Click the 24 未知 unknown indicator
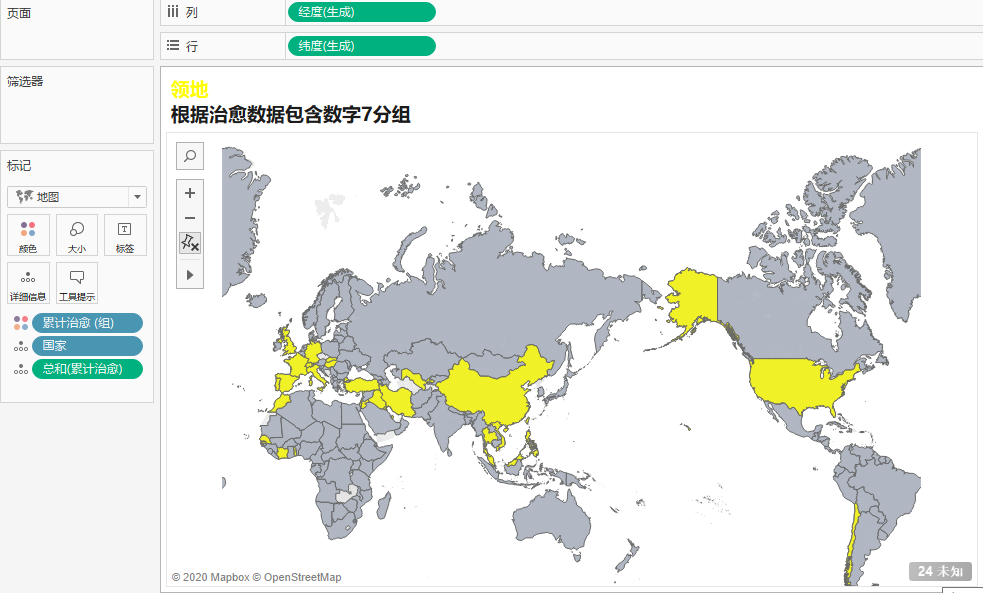983x593 pixels. pyautogui.click(x=940, y=571)
